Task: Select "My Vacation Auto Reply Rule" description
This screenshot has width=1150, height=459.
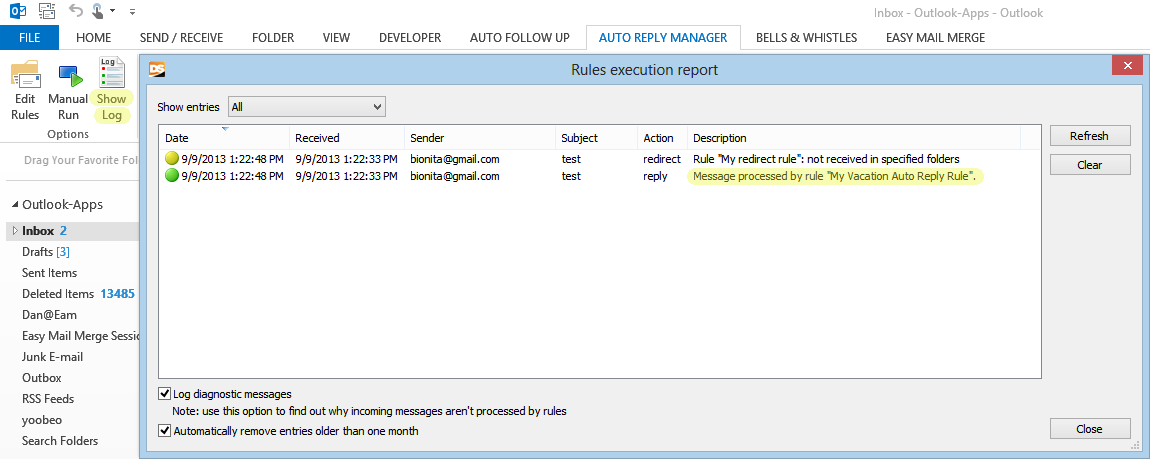Action: (x=835, y=176)
